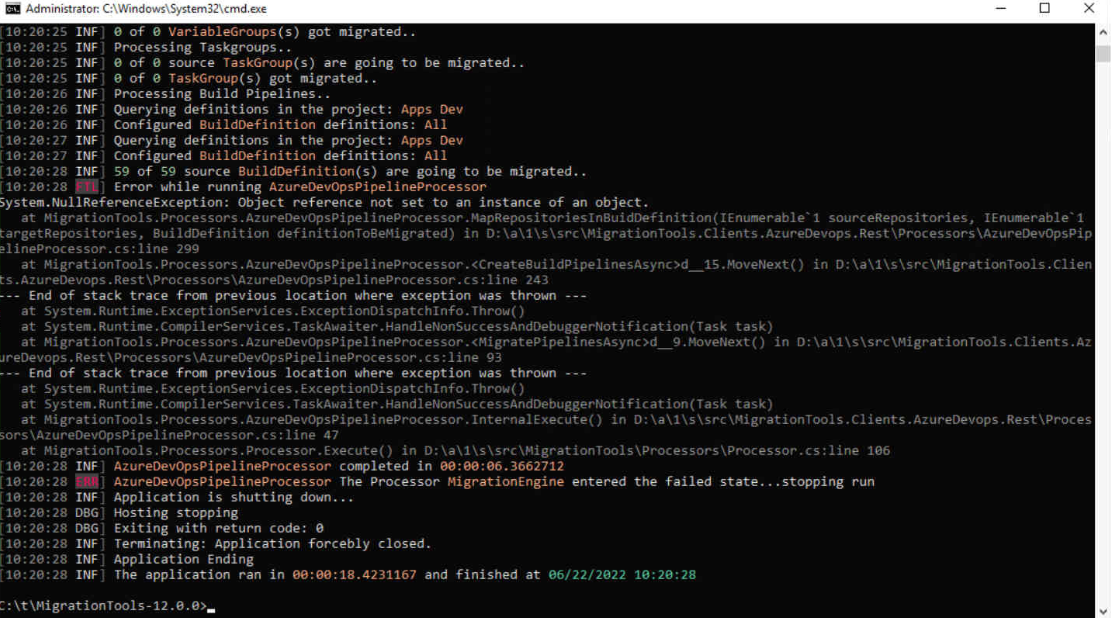Screen dimensions: 1111x618
Task: Click 'Error while running AzureDevOpsPipelineProcessor' text
Action: (300, 187)
